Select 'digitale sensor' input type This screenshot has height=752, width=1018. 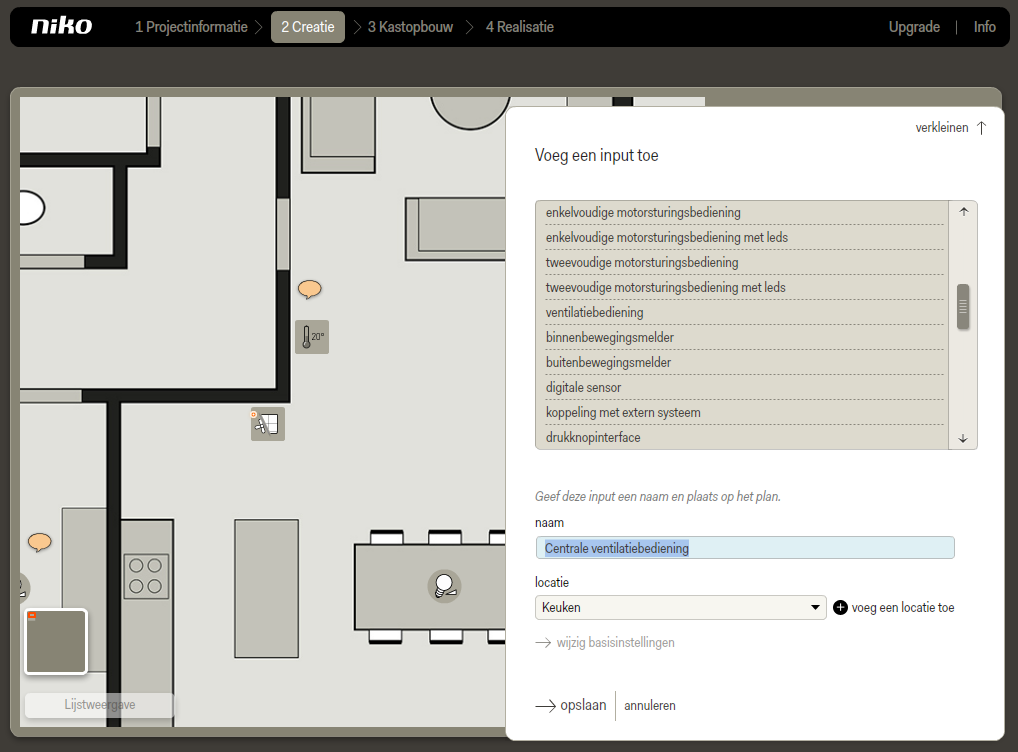(x=745, y=388)
